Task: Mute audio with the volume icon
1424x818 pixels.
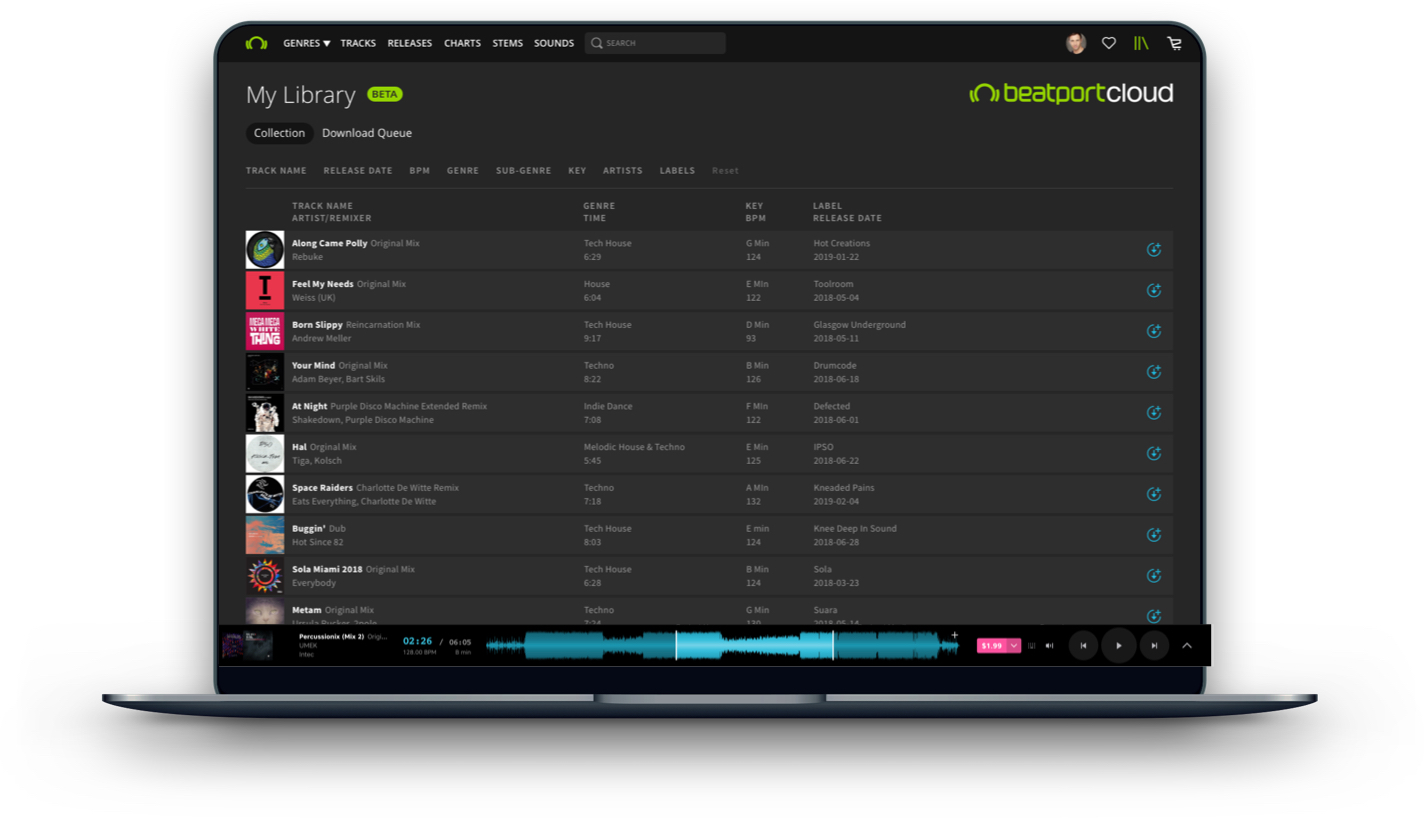Action: coord(1049,645)
